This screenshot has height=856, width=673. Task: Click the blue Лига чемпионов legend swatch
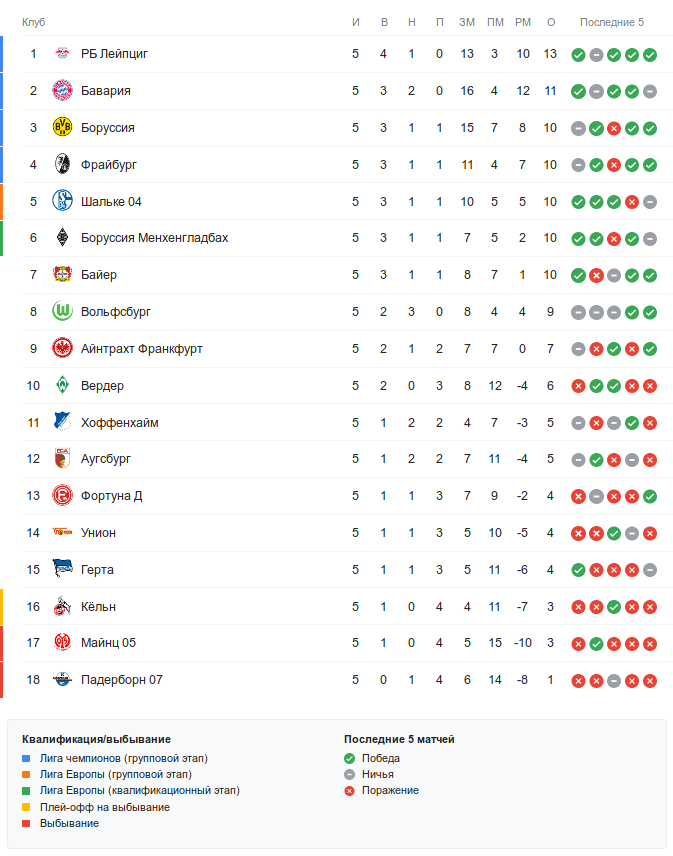click(x=26, y=759)
